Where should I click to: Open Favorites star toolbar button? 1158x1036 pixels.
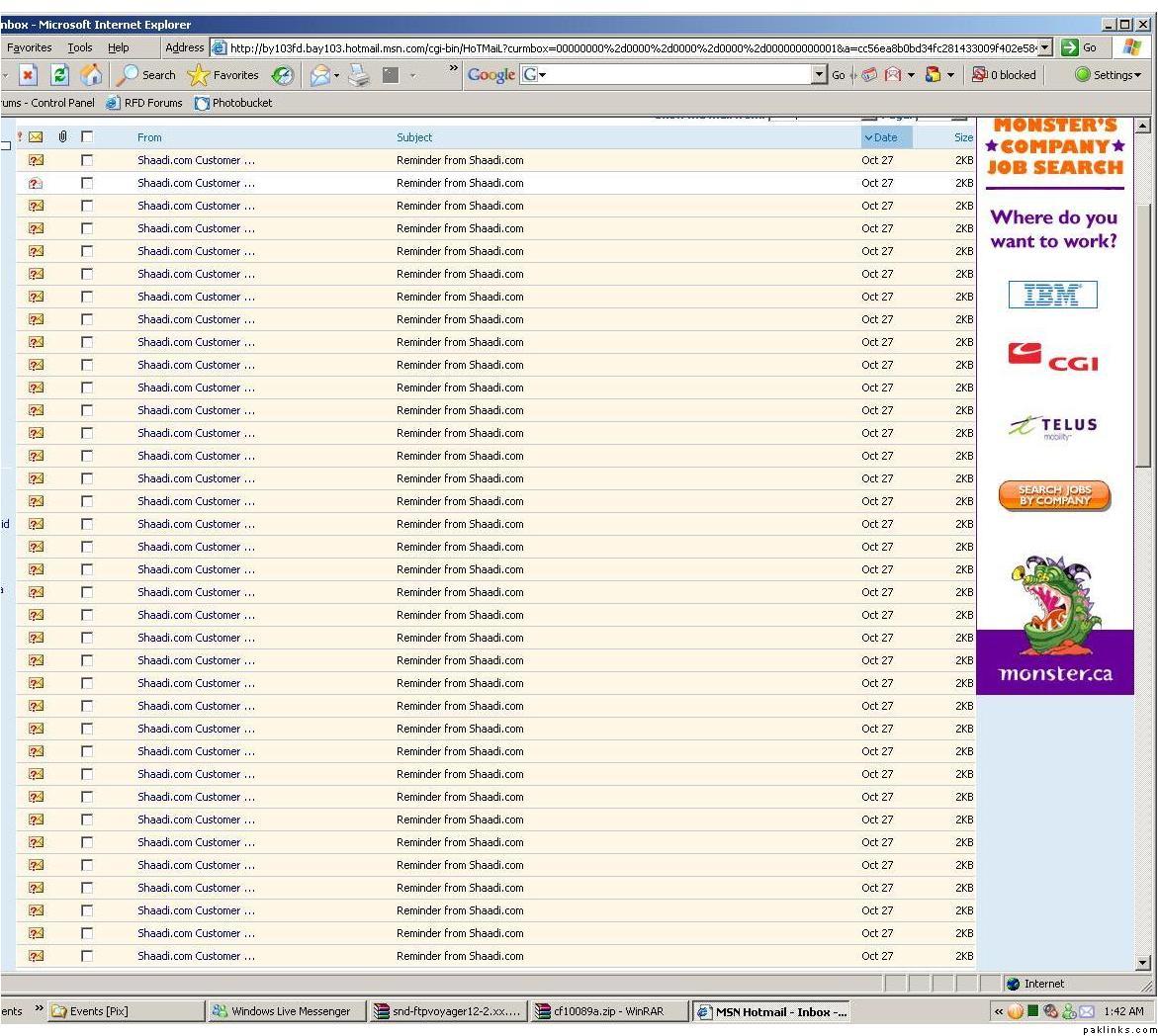pos(223,75)
